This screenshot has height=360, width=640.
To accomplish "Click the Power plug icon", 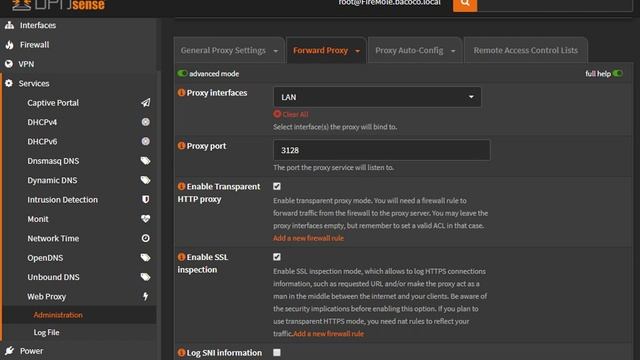I will [x=9, y=351].
